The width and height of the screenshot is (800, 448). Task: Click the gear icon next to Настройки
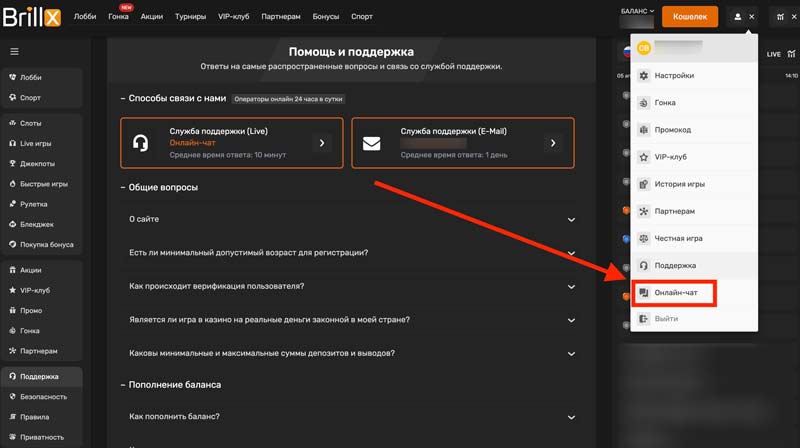(x=644, y=76)
